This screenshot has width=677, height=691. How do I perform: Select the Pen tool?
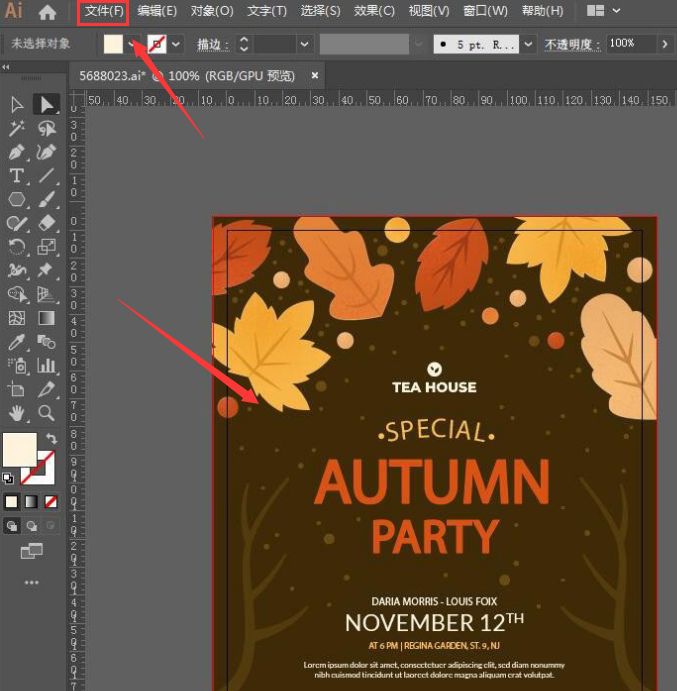(x=17, y=152)
